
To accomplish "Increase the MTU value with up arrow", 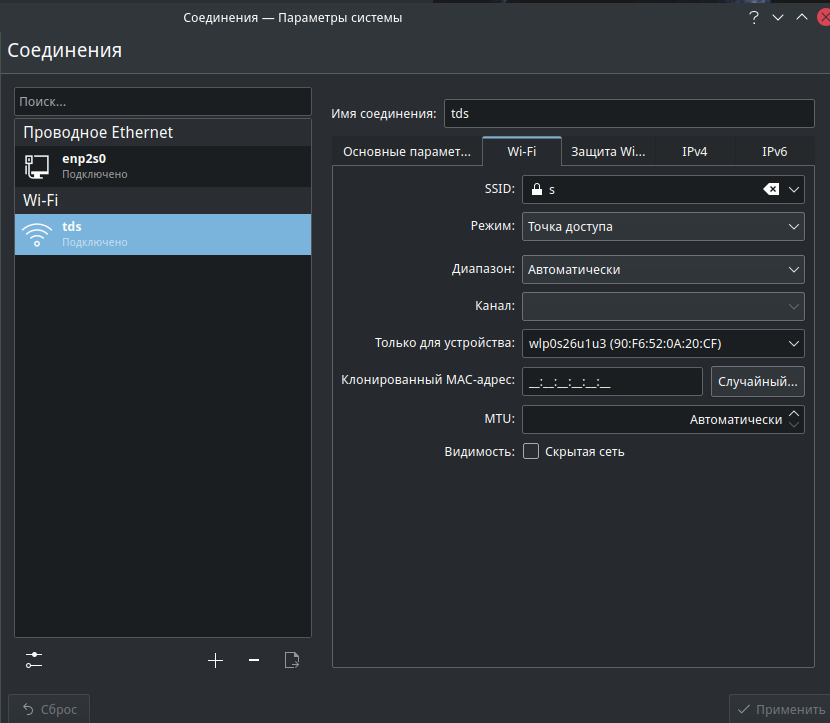I will (795, 413).
